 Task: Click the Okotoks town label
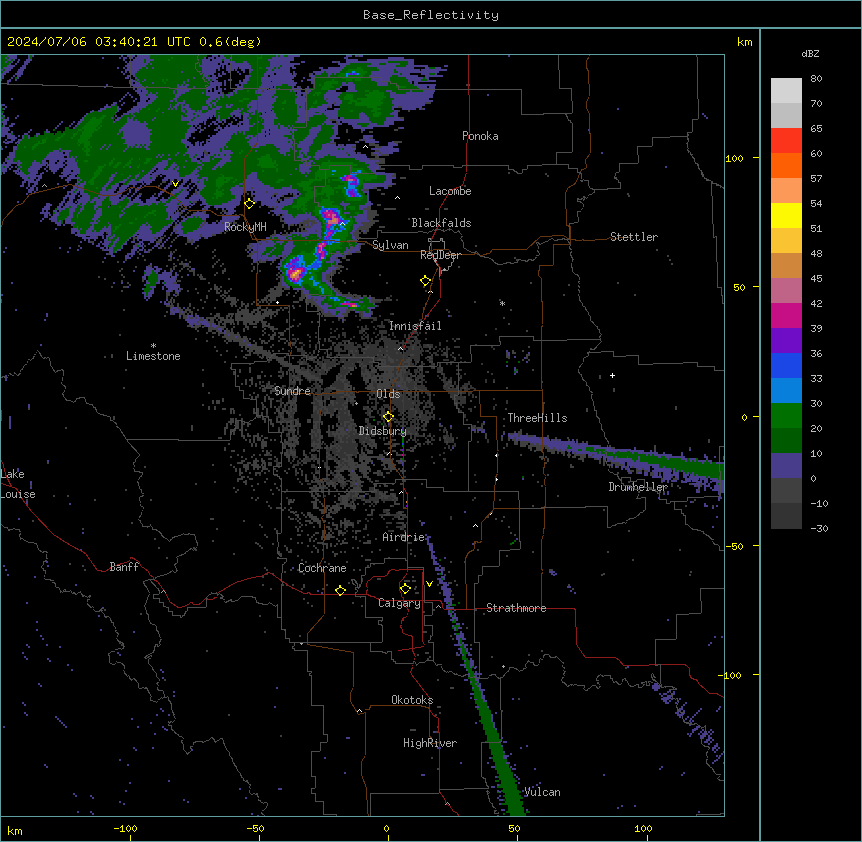click(x=412, y=700)
